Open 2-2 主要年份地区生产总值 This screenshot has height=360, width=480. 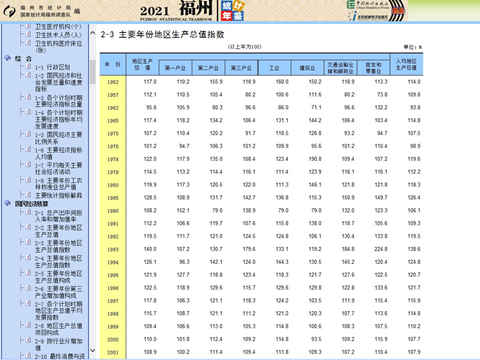pyautogui.click(x=59, y=231)
